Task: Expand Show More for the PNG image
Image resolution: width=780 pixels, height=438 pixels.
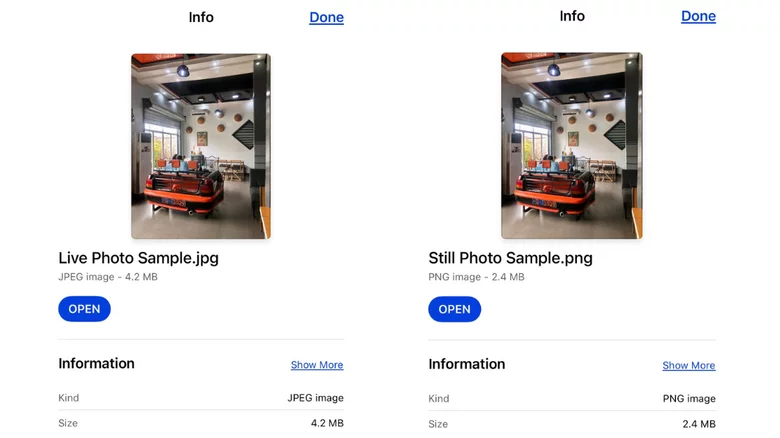Action: pyautogui.click(x=688, y=365)
